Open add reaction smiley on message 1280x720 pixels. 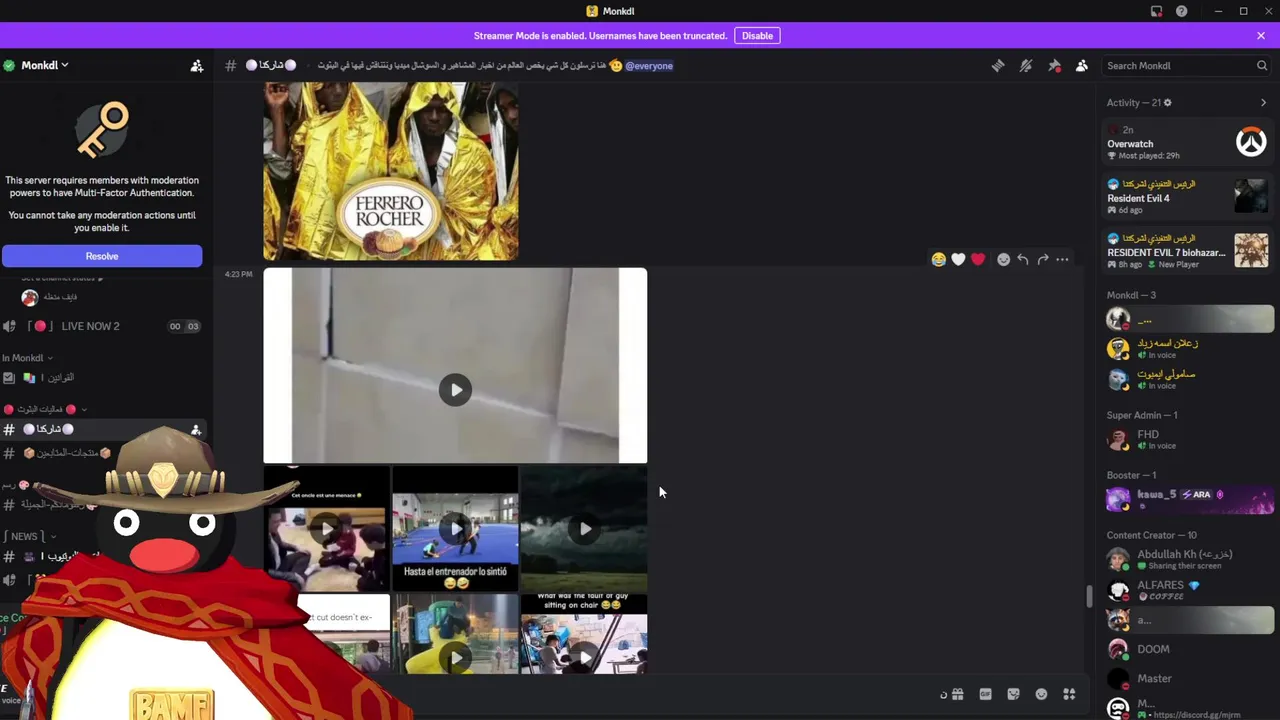click(x=1003, y=259)
